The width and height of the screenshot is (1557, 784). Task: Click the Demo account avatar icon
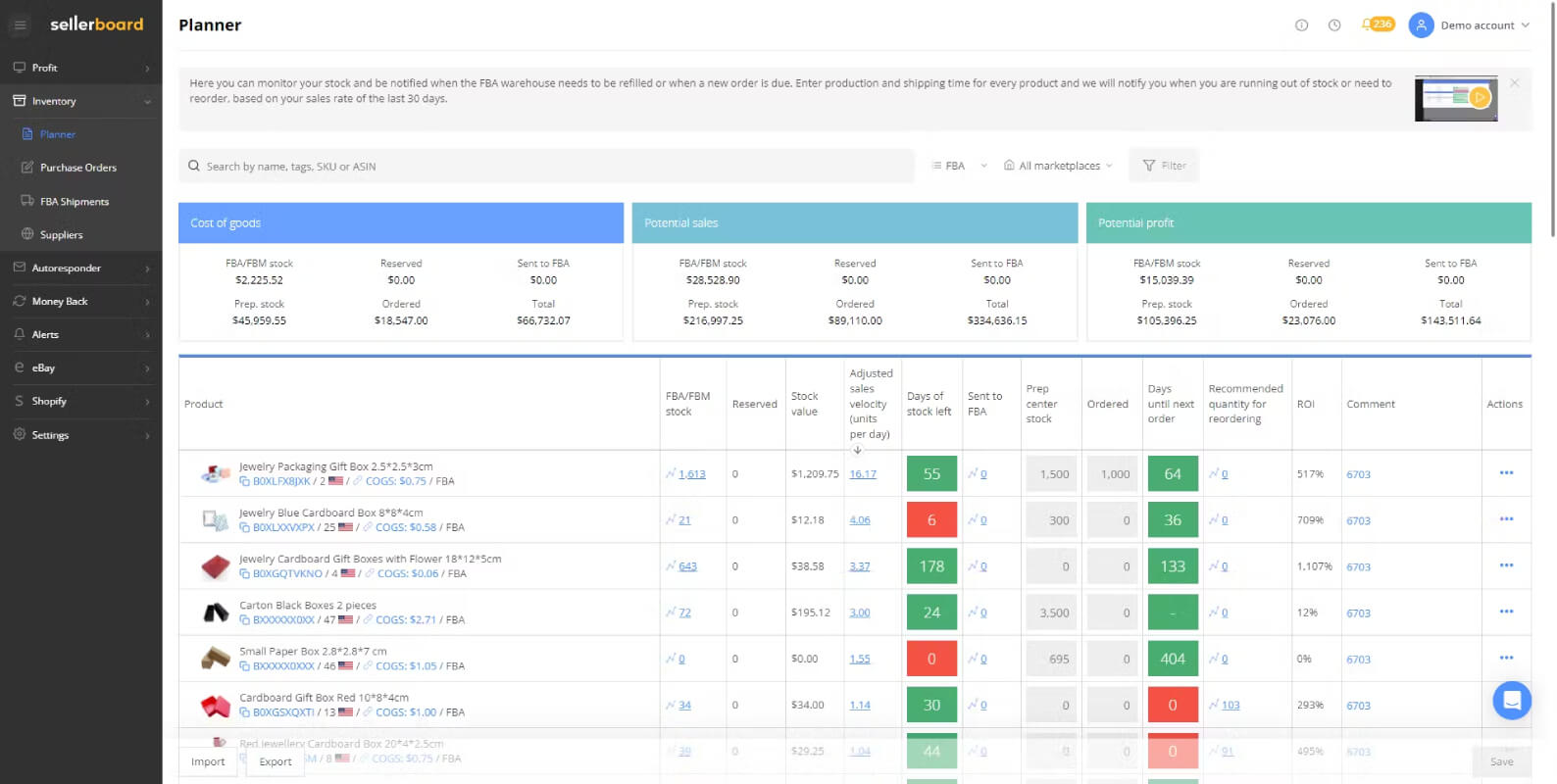click(x=1421, y=25)
